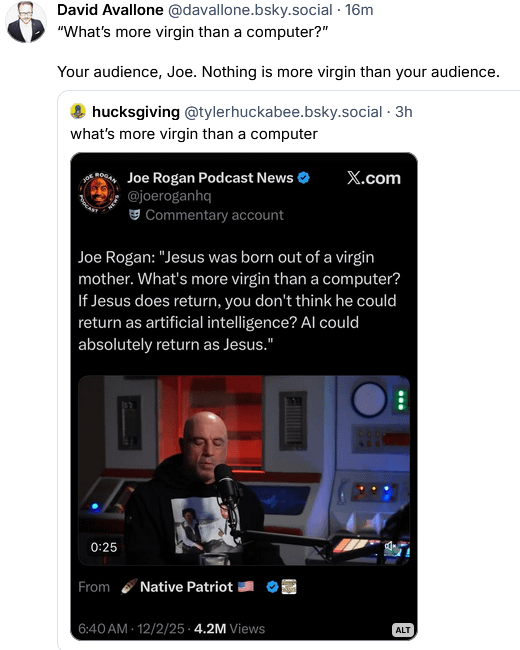Click the Joe Rogan Podcast News logo
Screen dimensions: 520x650
coord(100,193)
